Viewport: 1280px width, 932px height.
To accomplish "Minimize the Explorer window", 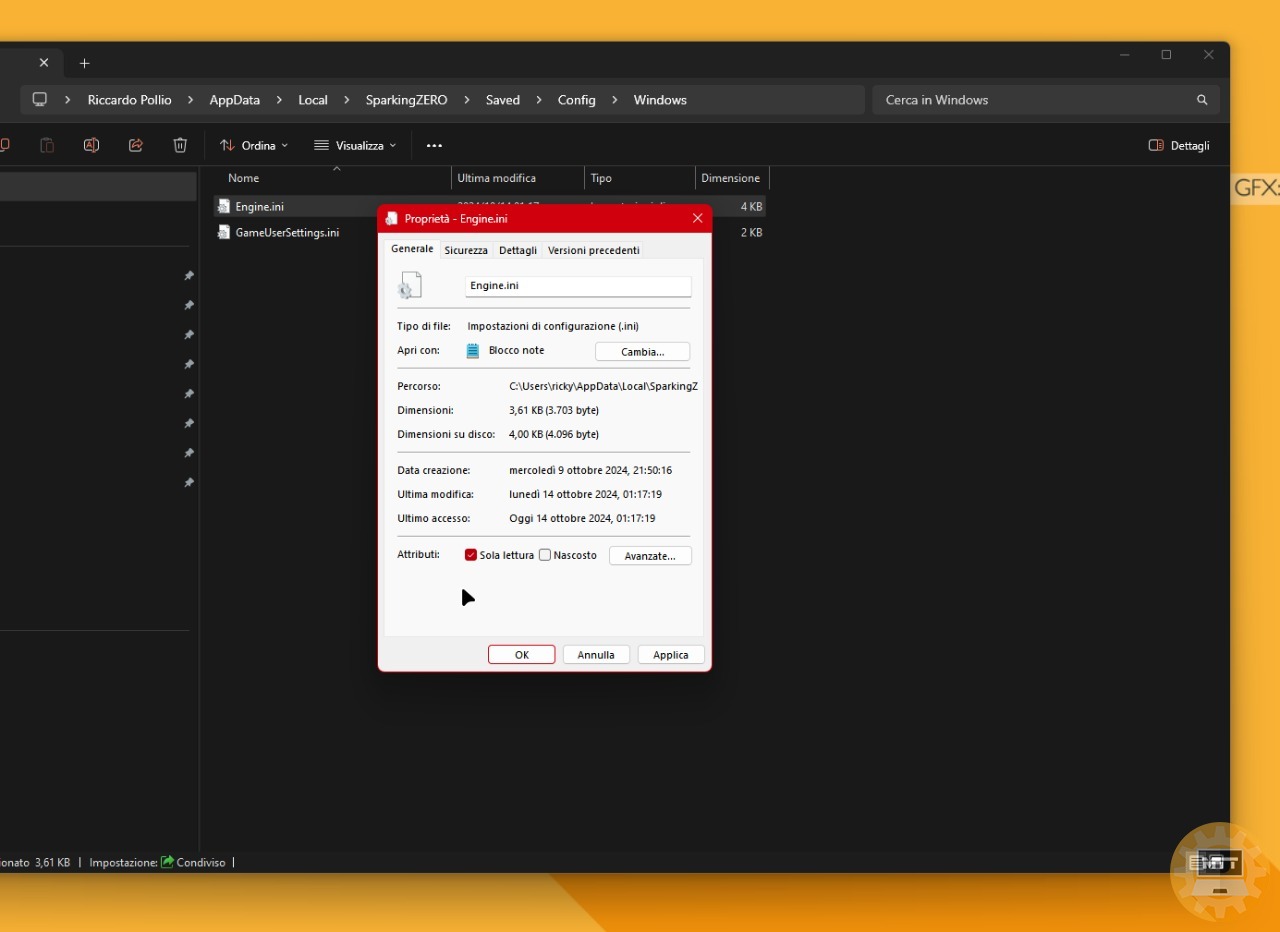I will (1125, 55).
